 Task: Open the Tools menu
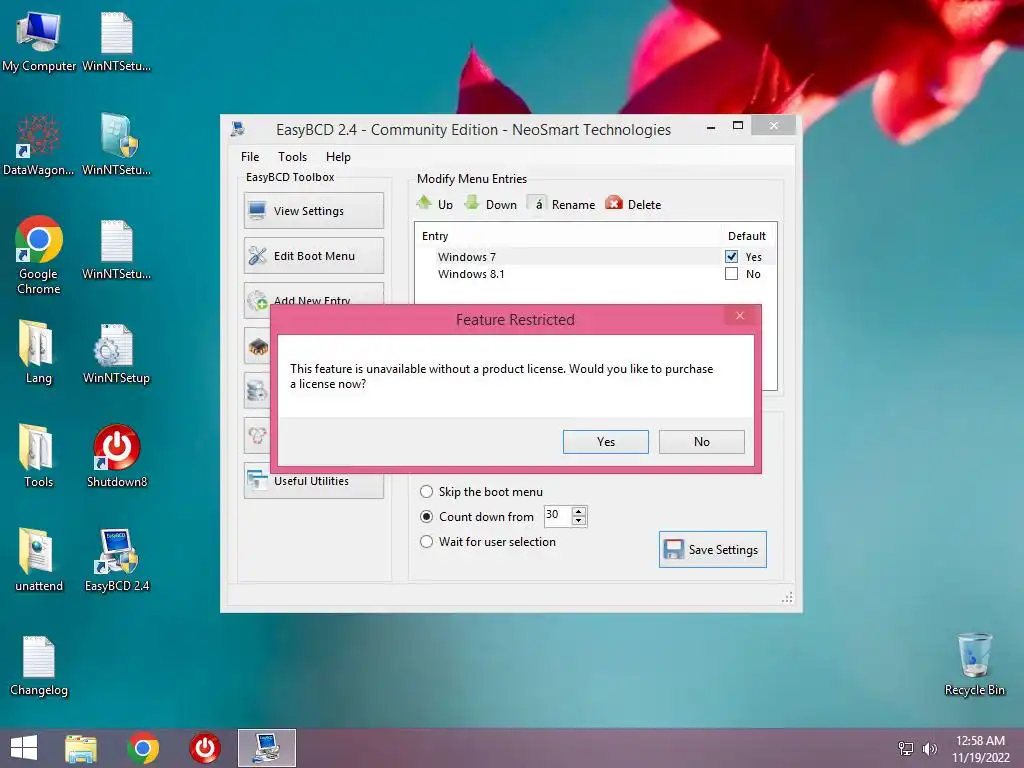(292, 157)
